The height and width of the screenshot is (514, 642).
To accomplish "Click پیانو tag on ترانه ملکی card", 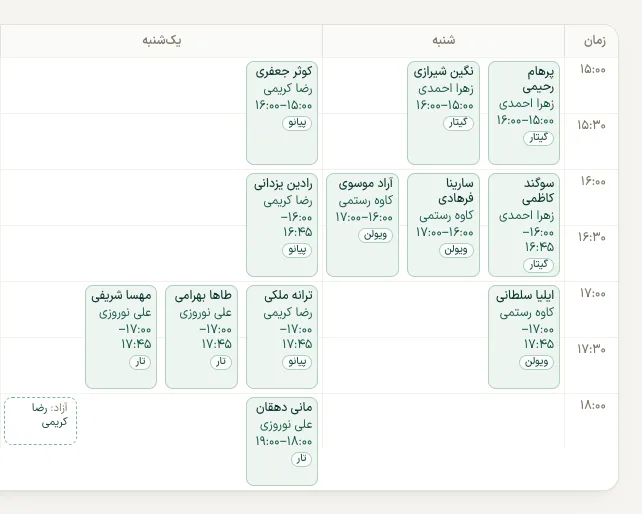I will [x=297, y=362].
